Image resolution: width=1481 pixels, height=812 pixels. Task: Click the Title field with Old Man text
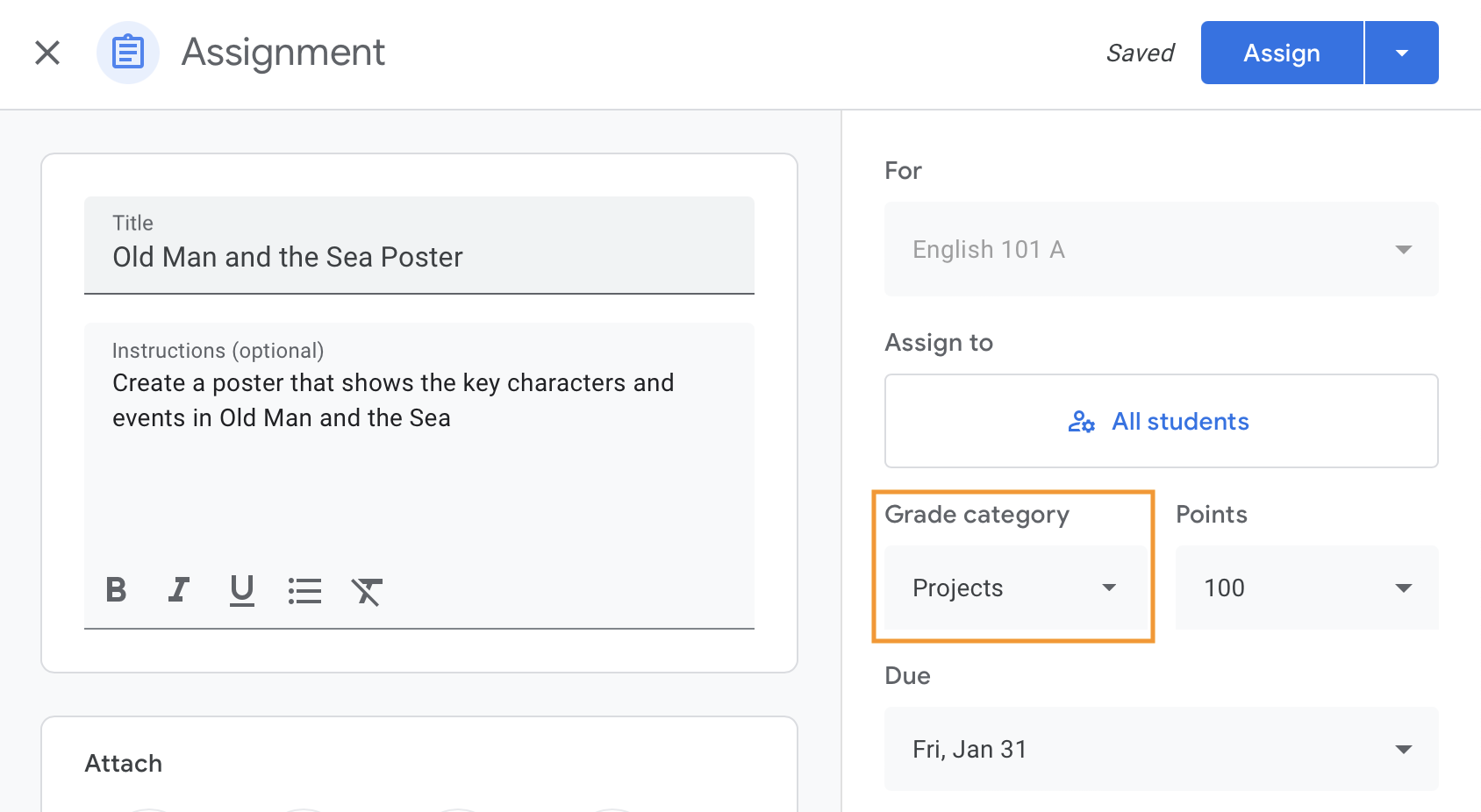coord(419,257)
